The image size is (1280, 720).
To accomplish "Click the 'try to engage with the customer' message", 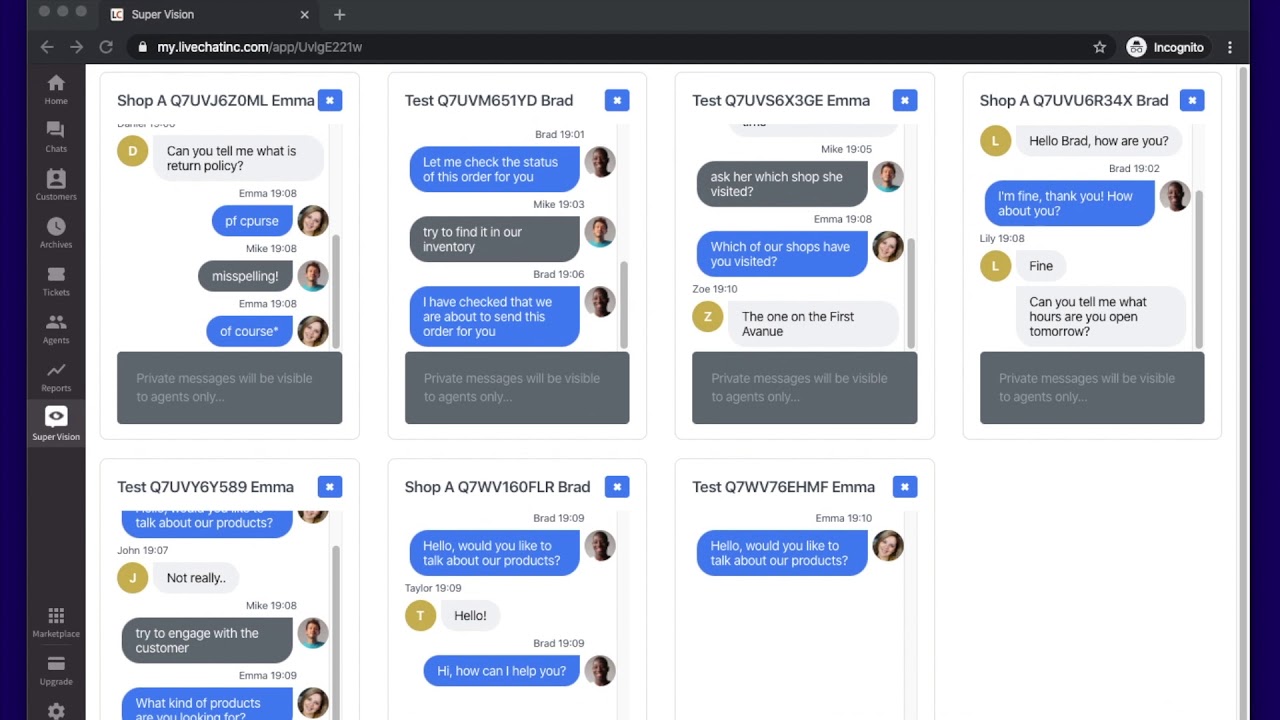I will (207, 640).
